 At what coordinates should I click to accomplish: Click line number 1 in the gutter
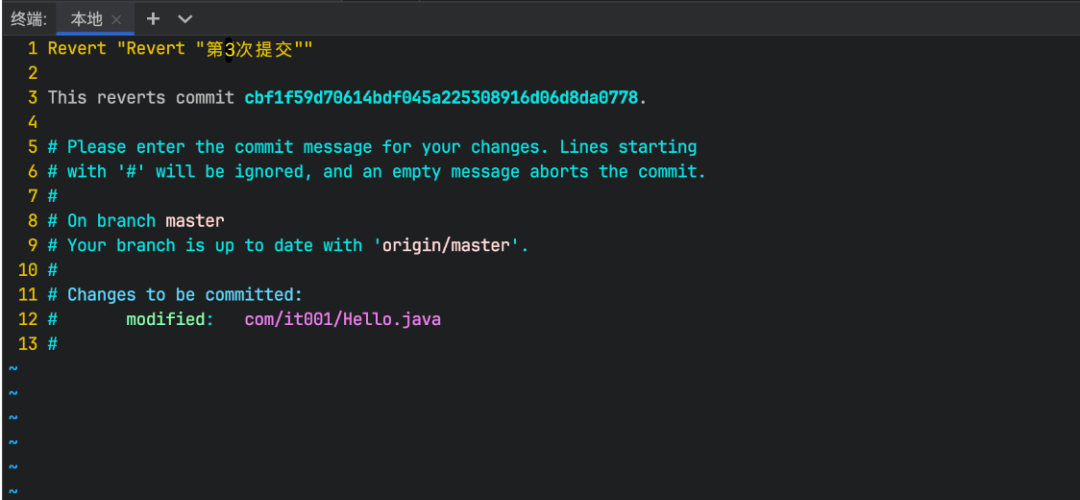(x=33, y=49)
